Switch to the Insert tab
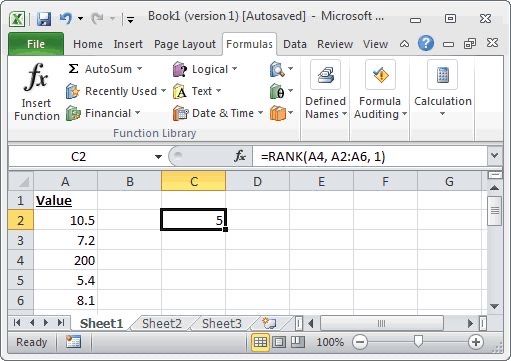Image resolution: width=511 pixels, height=361 pixels. (x=128, y=44)
